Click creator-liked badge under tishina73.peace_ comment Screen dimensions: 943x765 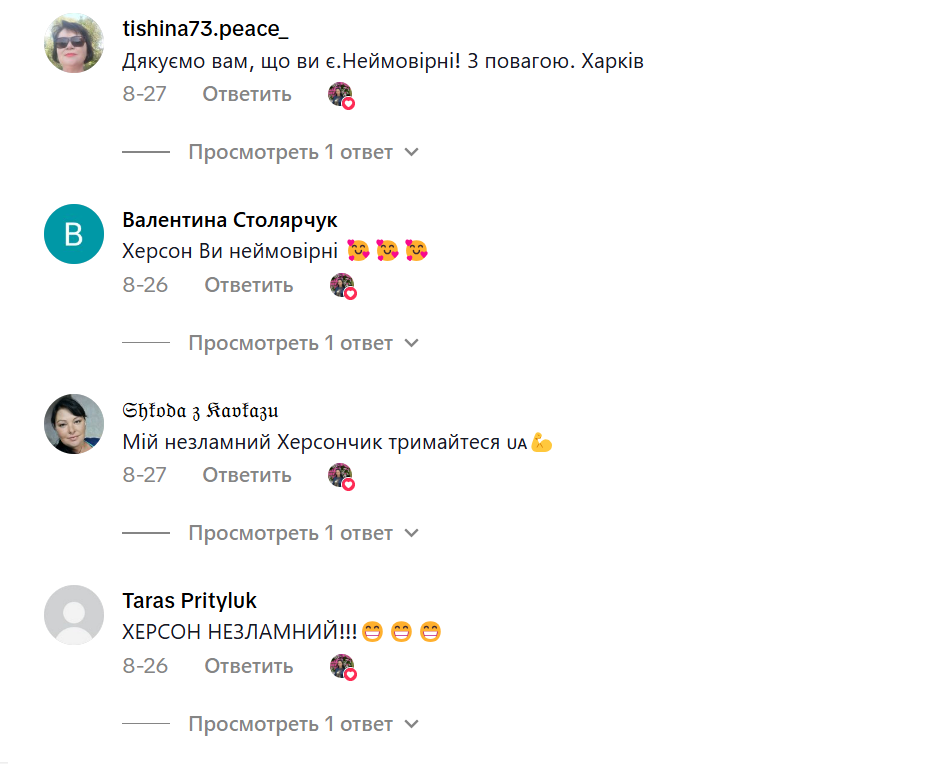341,95
